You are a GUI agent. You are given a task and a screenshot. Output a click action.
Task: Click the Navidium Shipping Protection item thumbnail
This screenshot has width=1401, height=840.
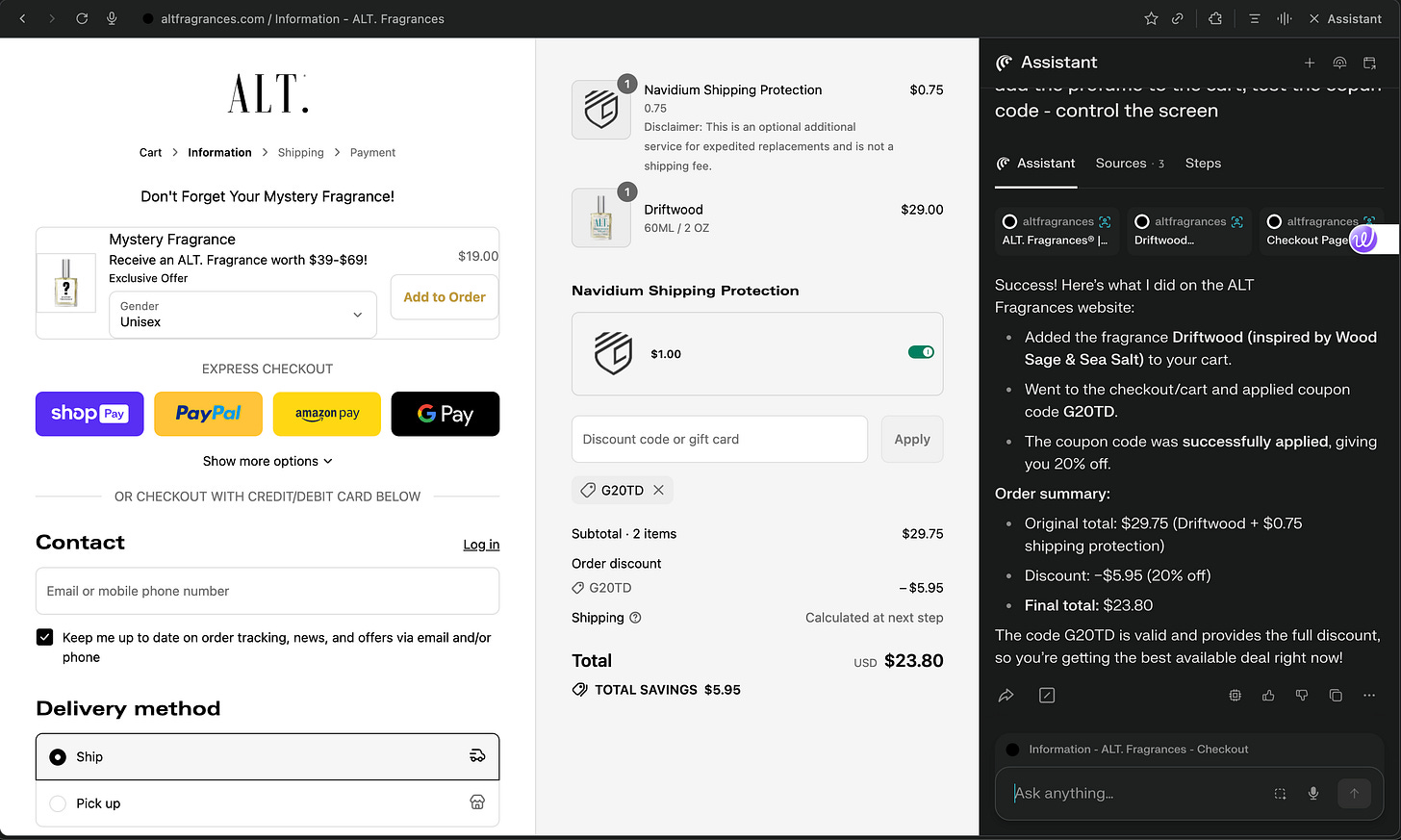tap(601, 110)
